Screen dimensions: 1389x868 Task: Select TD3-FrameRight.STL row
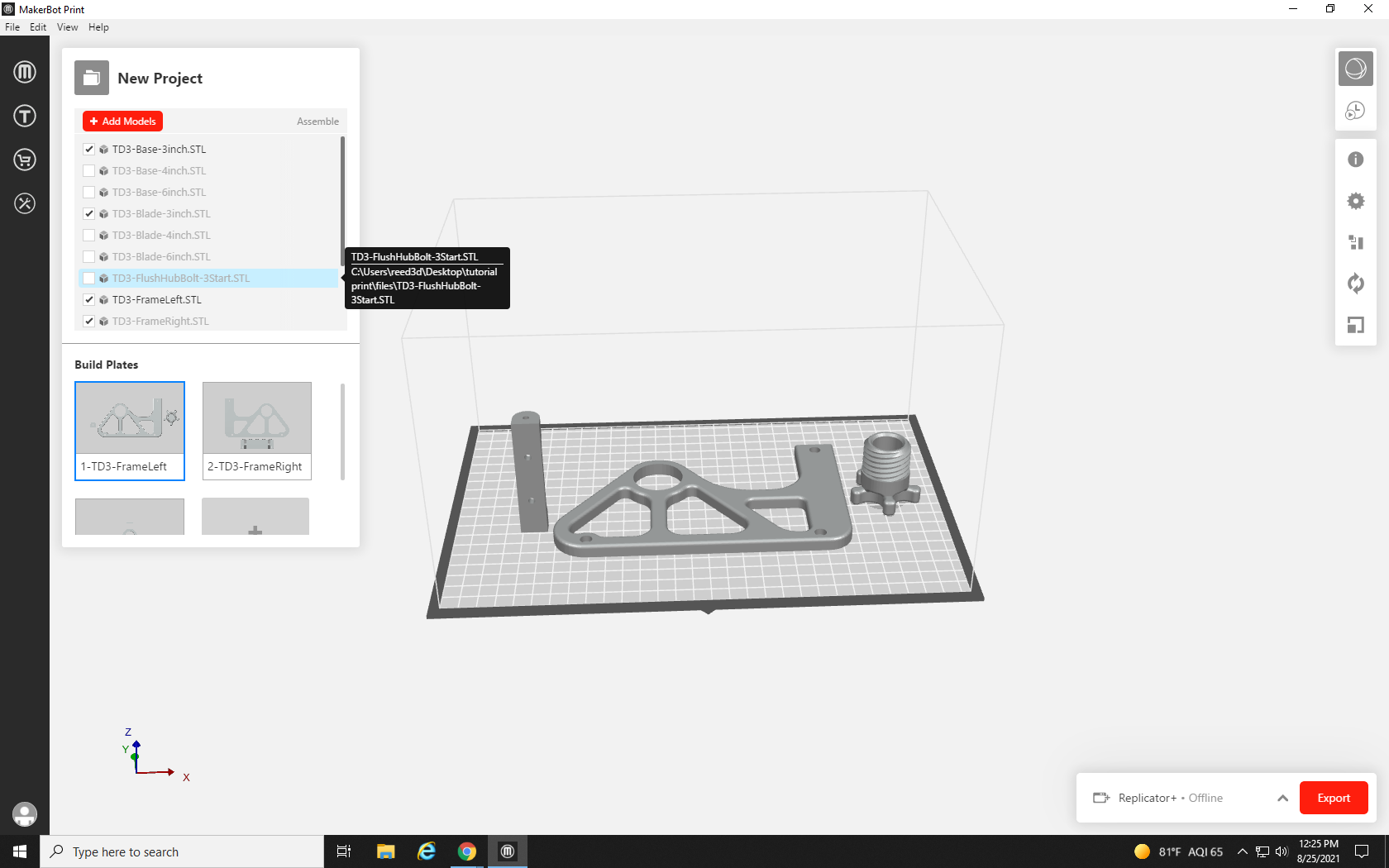pos(209,322)
